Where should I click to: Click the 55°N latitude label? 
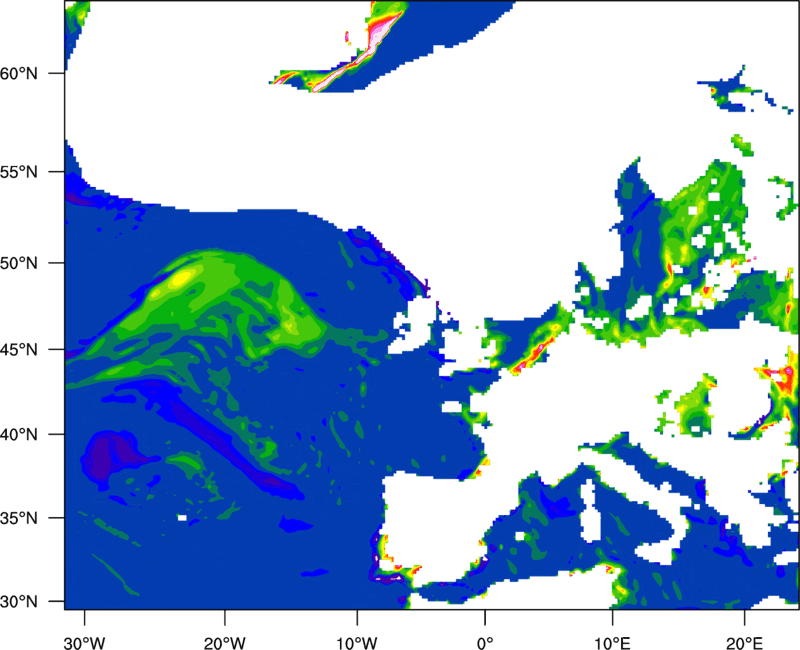(19, 172)
